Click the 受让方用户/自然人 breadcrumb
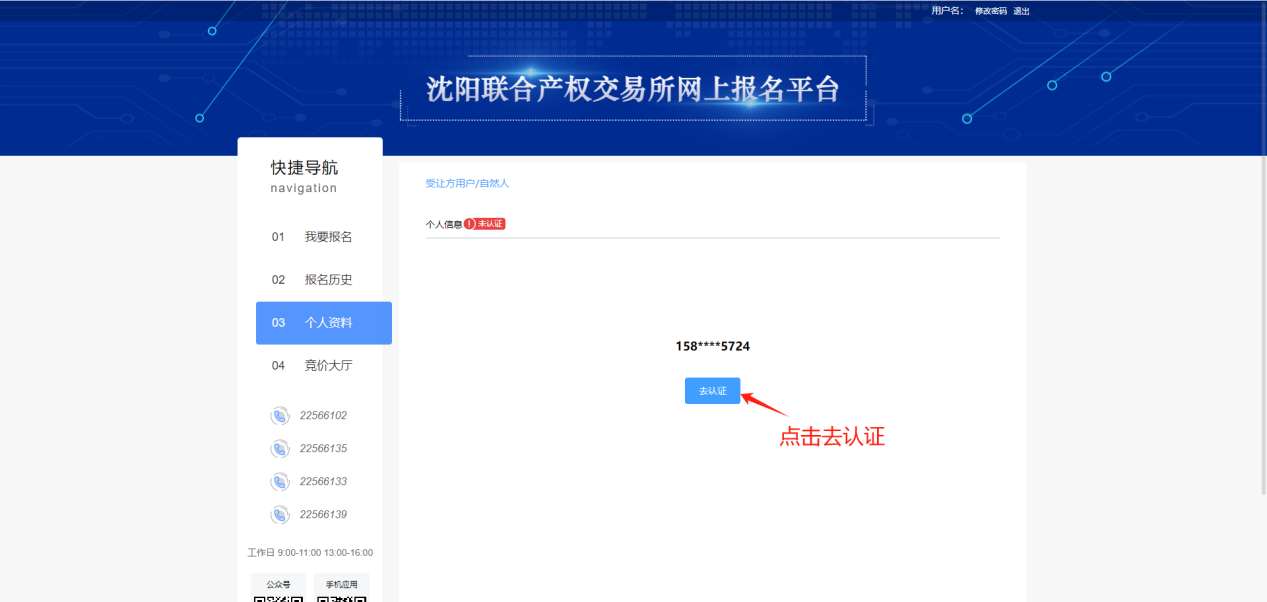 pos(467,184)
